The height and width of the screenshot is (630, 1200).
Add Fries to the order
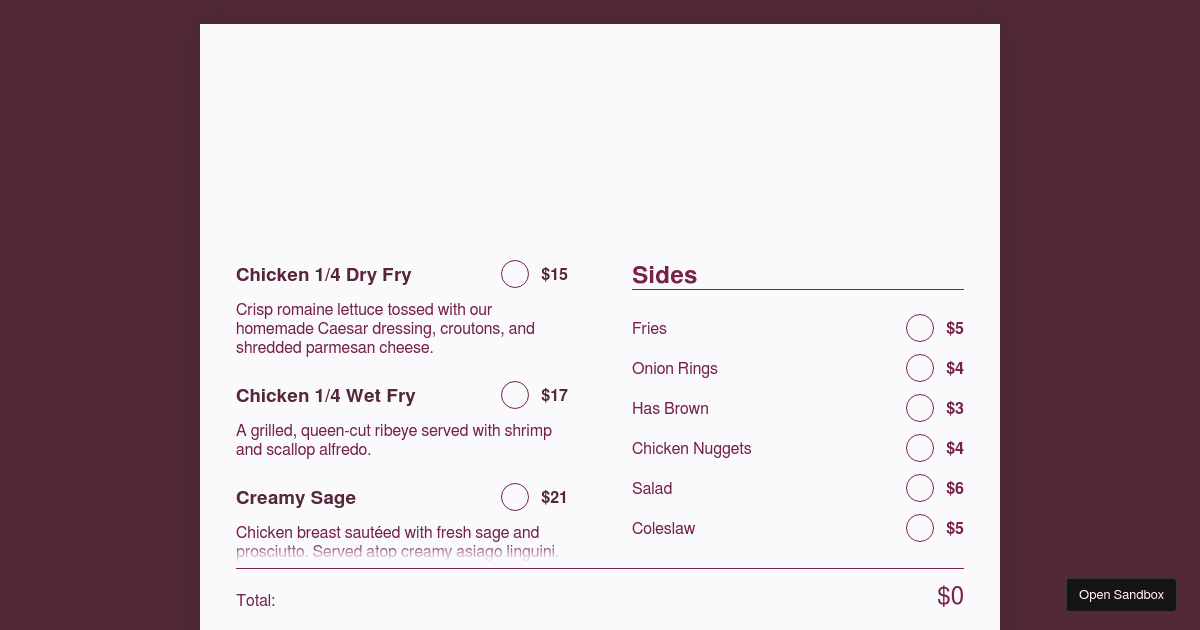coord(920,328)
